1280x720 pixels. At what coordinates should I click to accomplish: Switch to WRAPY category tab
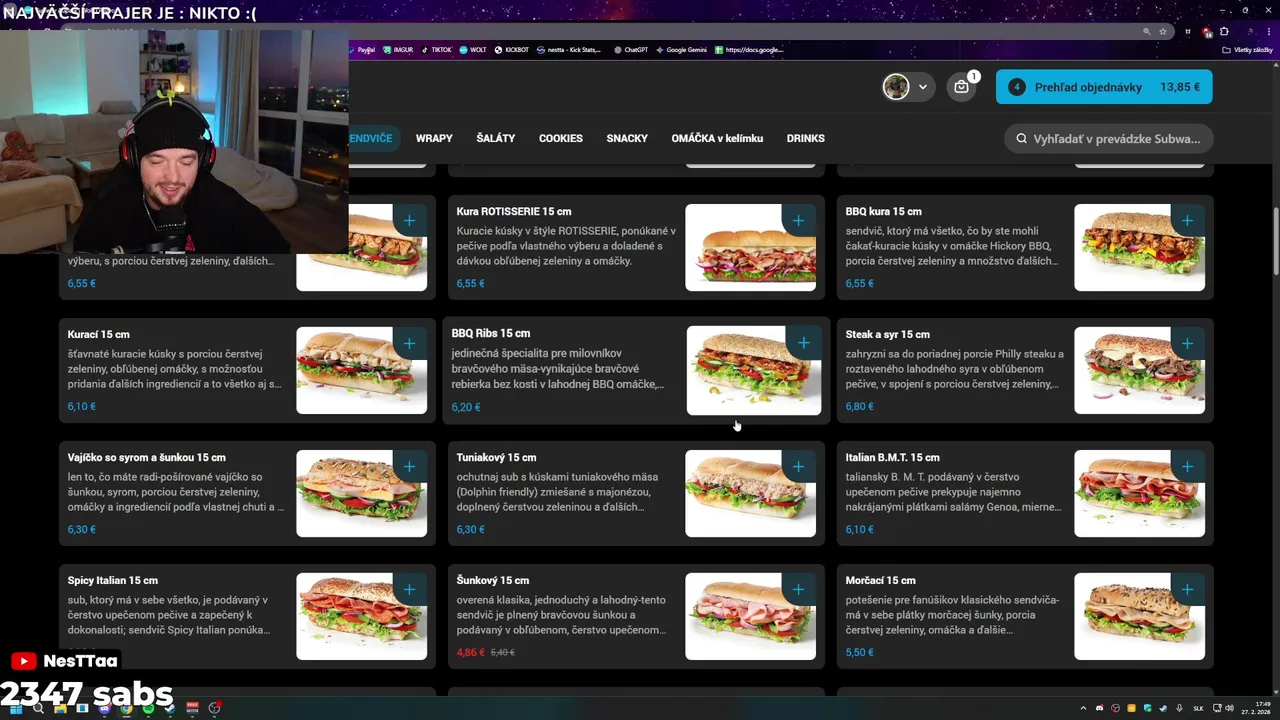434,138
